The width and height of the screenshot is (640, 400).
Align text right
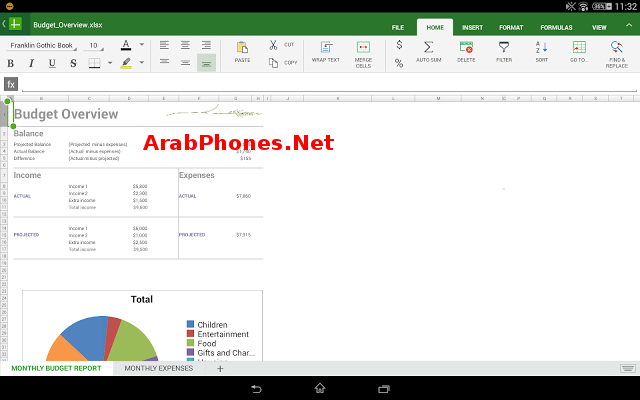pos(206,45)
